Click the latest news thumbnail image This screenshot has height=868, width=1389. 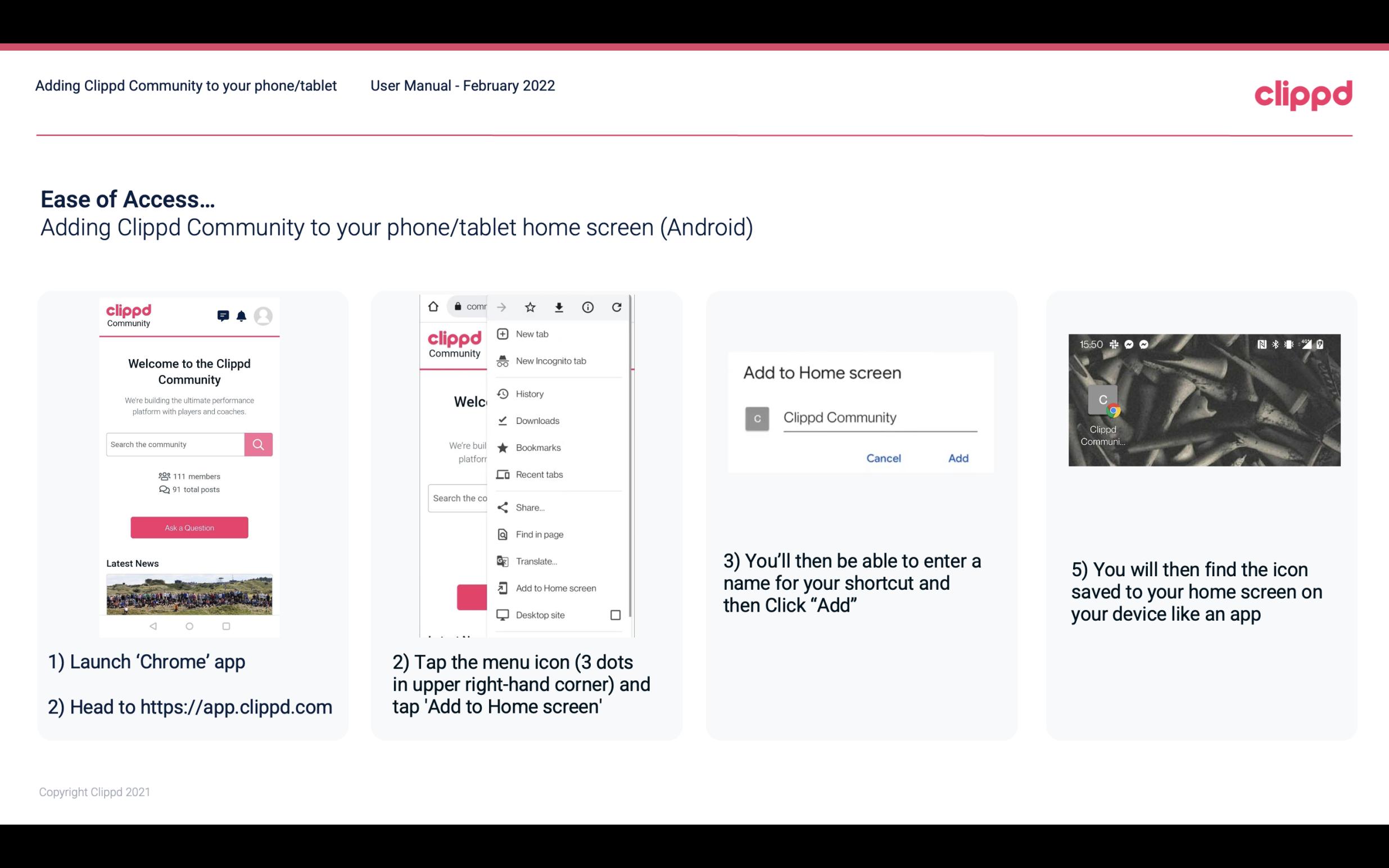[x=189, y=593]
